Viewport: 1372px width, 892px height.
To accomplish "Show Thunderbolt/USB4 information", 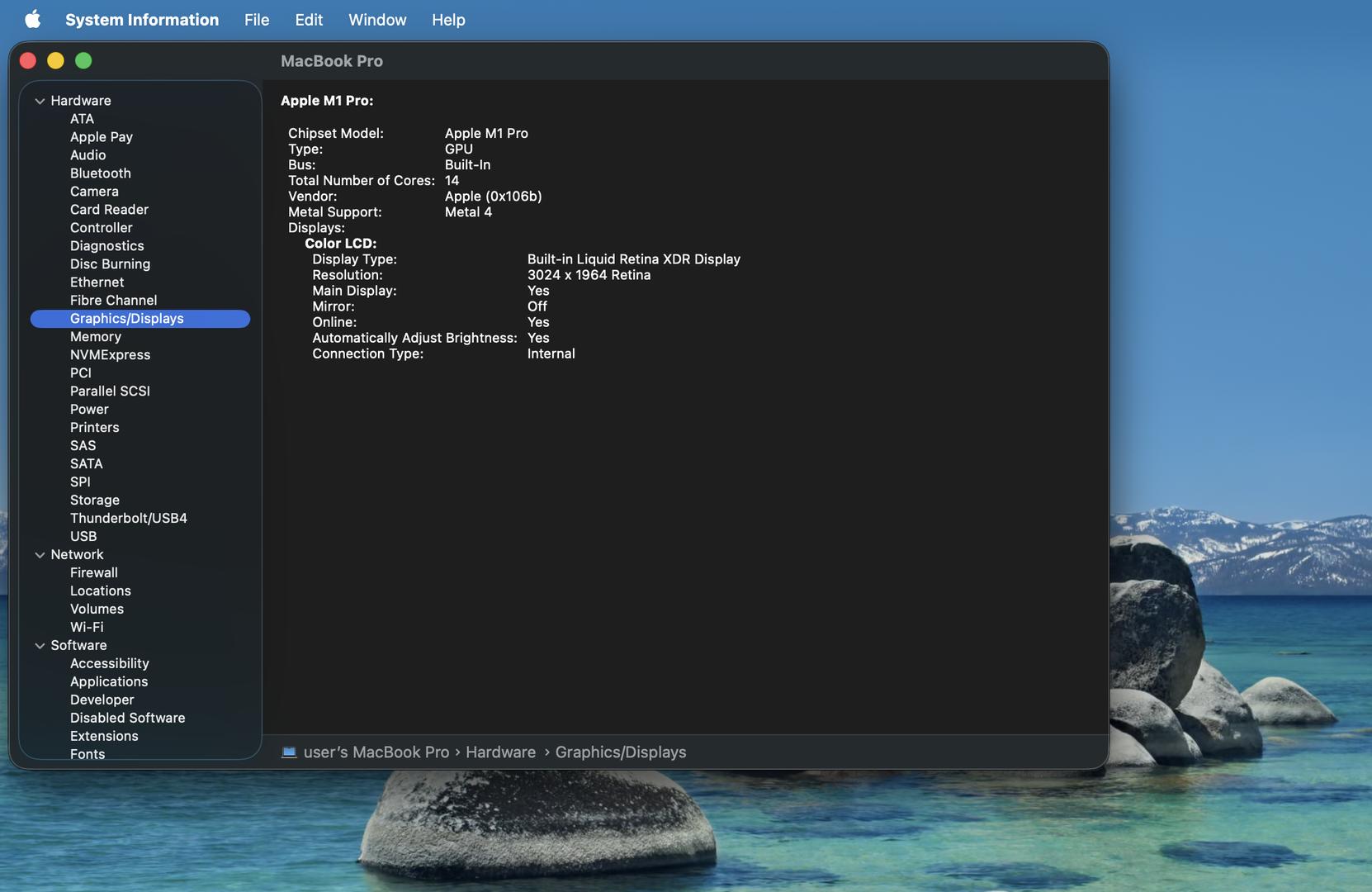I will (129, 518).
